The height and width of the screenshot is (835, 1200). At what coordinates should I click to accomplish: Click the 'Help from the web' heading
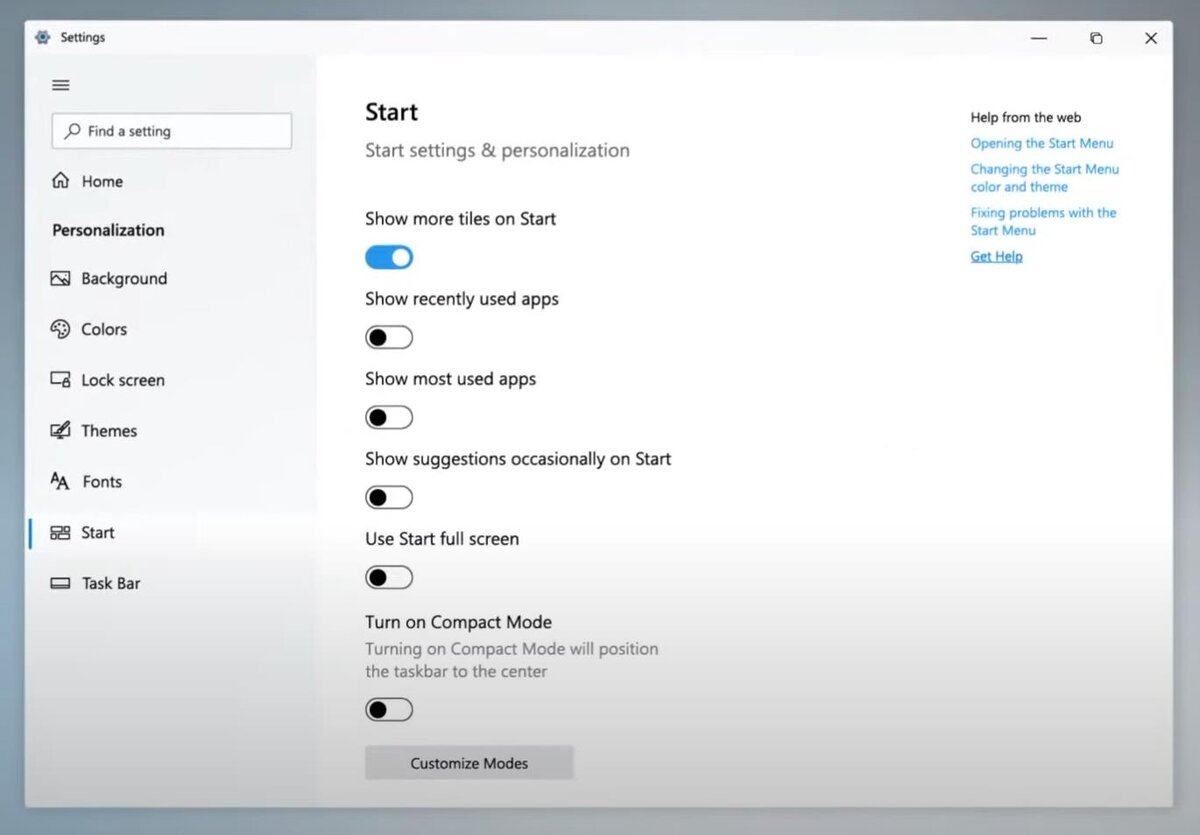click(1025, 117)
